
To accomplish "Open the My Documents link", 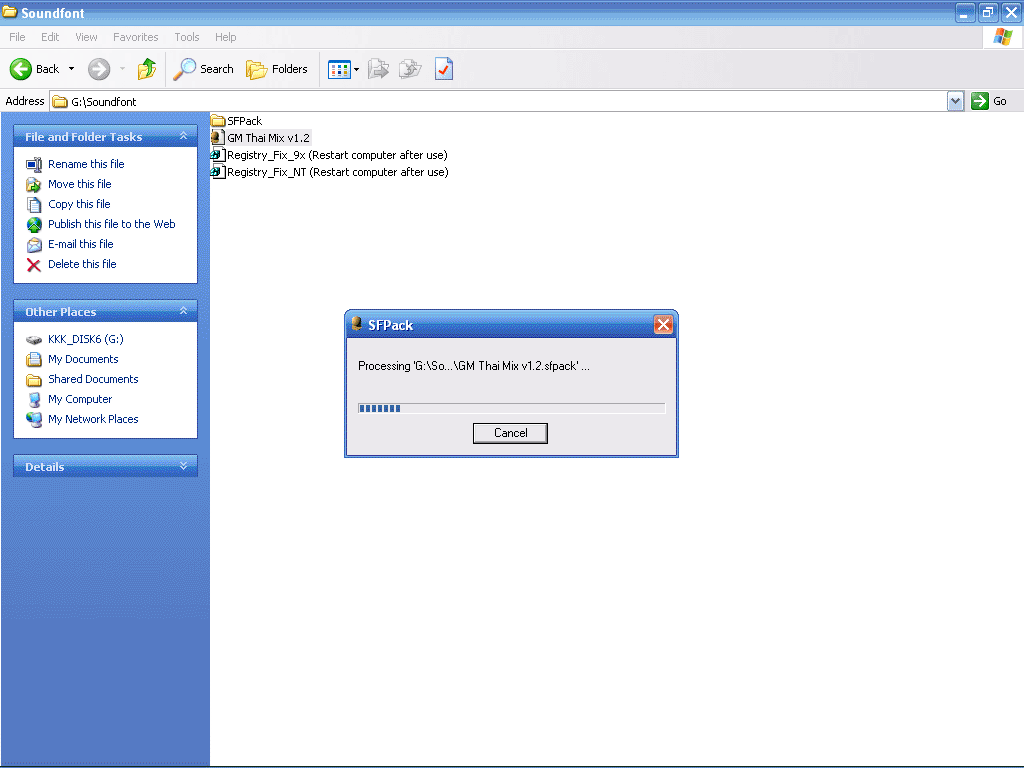I will 83,359.
